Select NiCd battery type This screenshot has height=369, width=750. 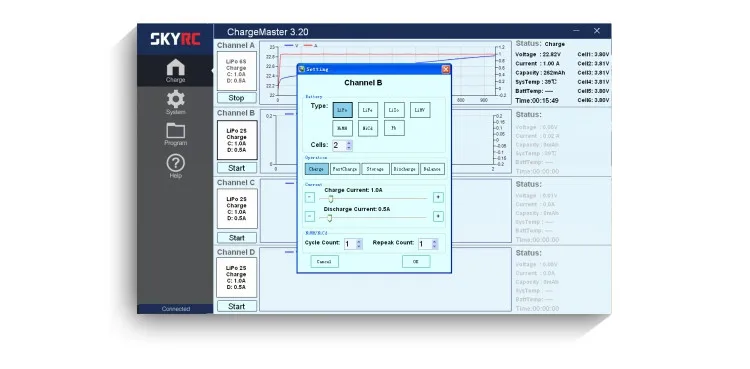368,128
